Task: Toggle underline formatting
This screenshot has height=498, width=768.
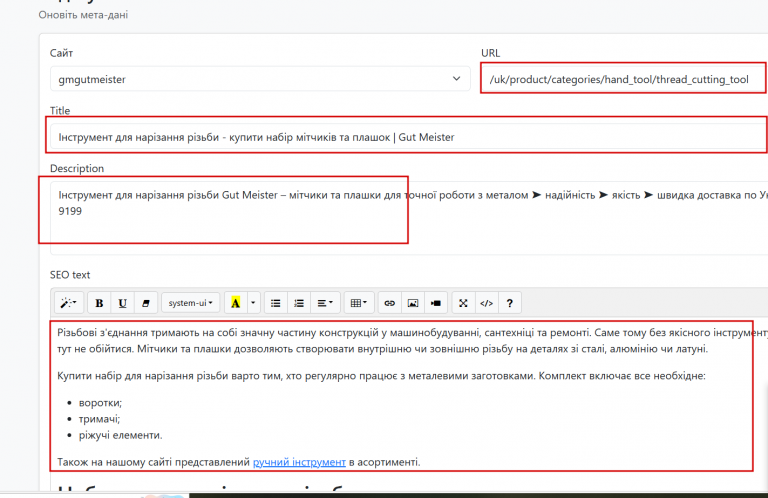Action: (x=122, y=303)
